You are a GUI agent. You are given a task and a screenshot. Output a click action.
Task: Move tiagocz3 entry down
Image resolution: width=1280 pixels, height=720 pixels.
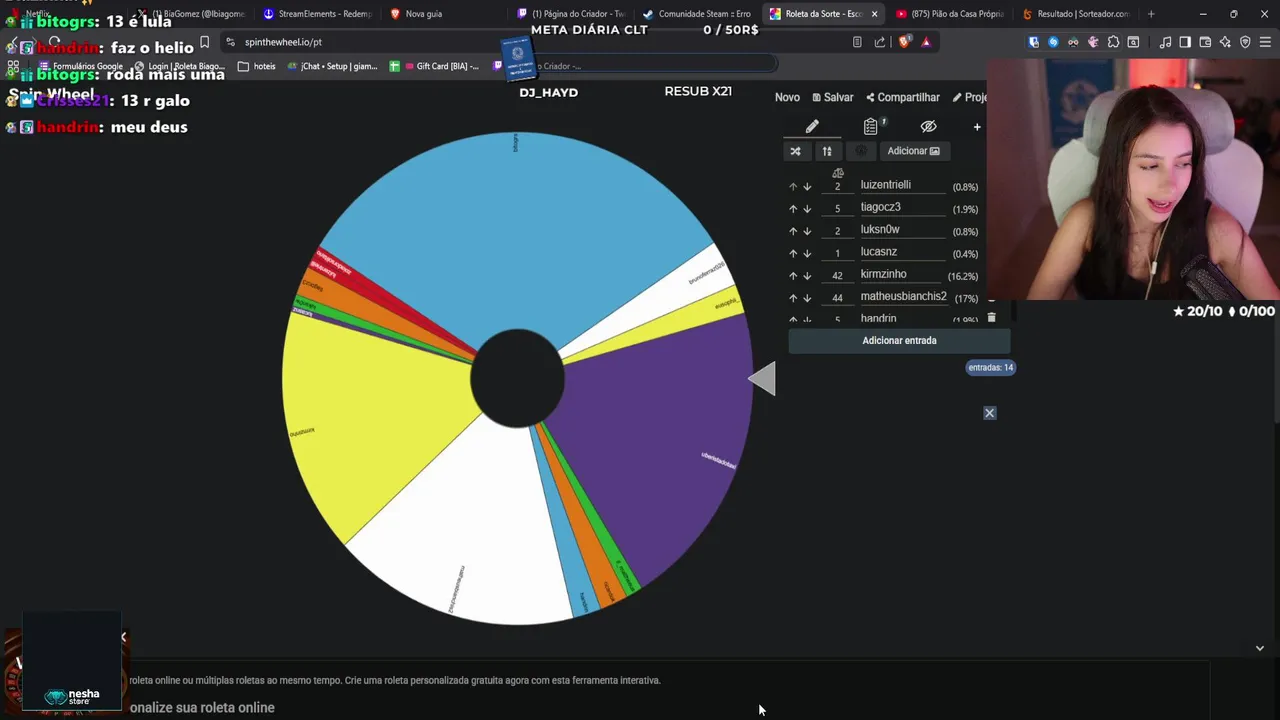click(807, 209)
